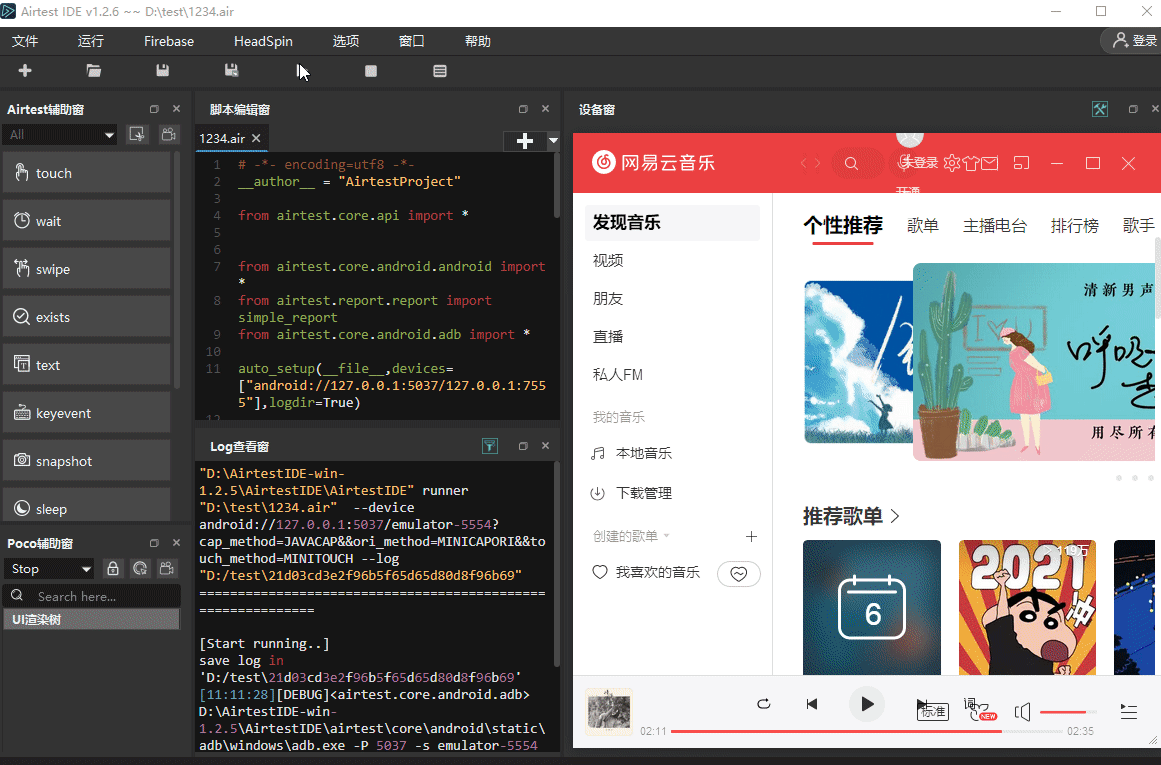Open the messages envelope icon in NetEase Music

pyautogui.click(x=990, y=163)
